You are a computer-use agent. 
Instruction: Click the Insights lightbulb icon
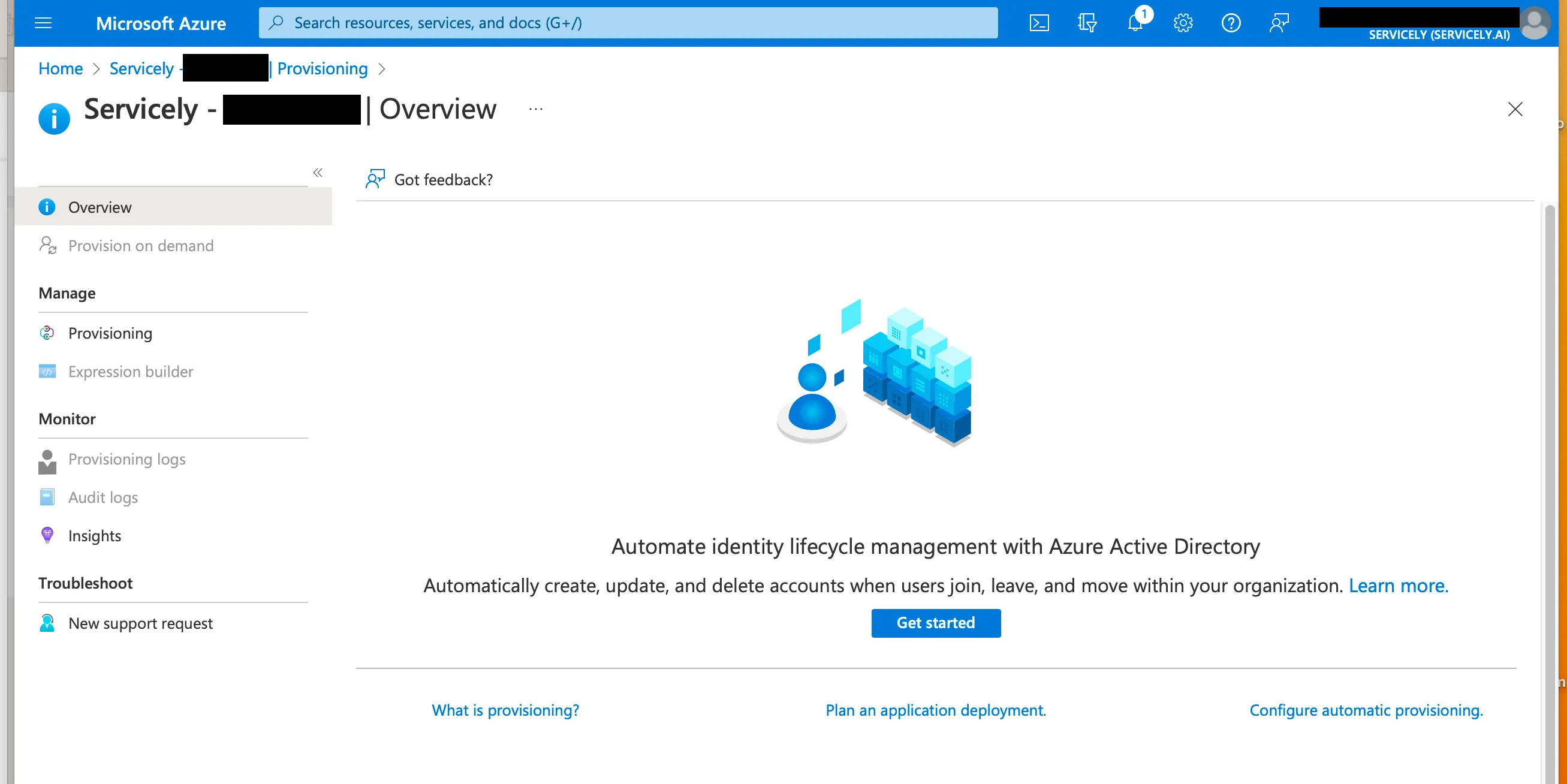[x=47, y=535]
